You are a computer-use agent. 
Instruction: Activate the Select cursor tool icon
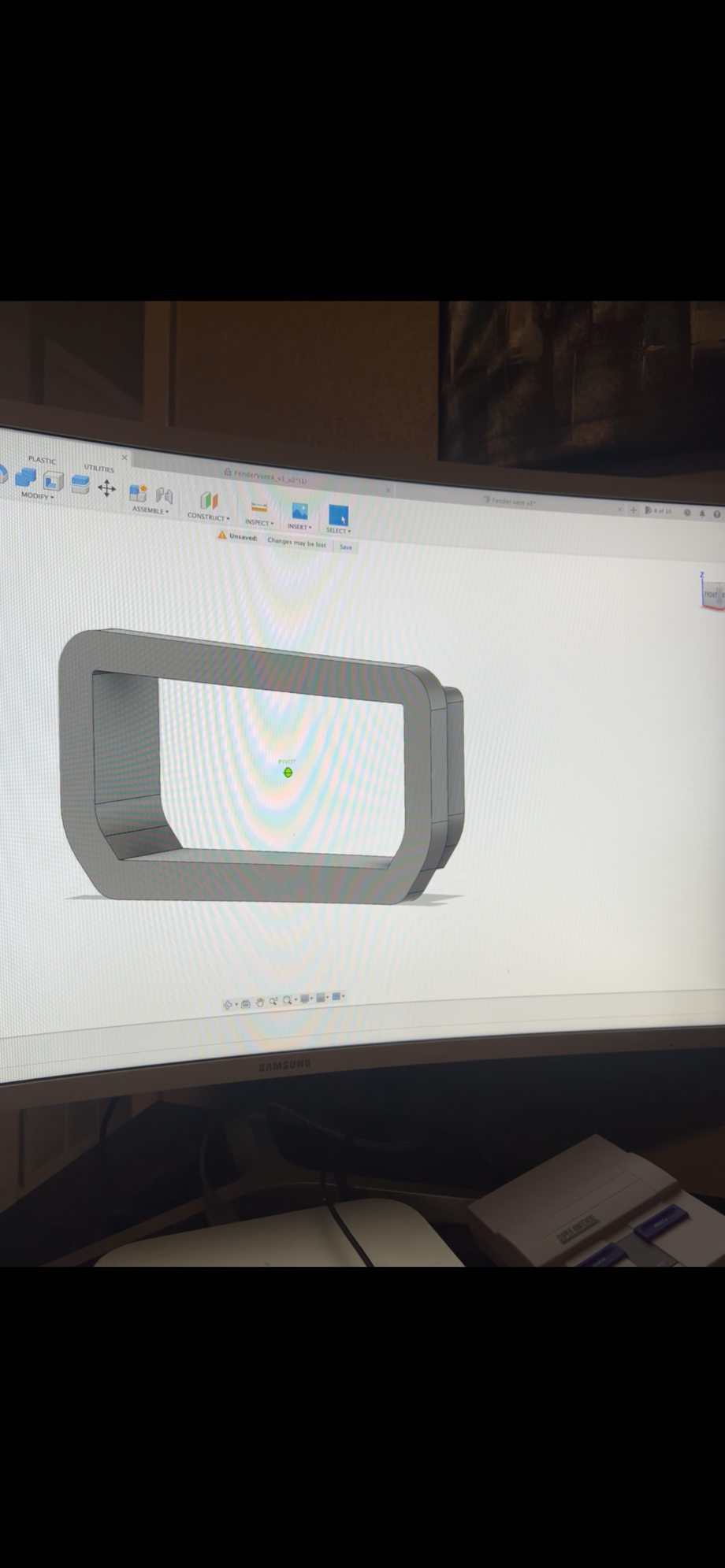[x=338, y=516]
